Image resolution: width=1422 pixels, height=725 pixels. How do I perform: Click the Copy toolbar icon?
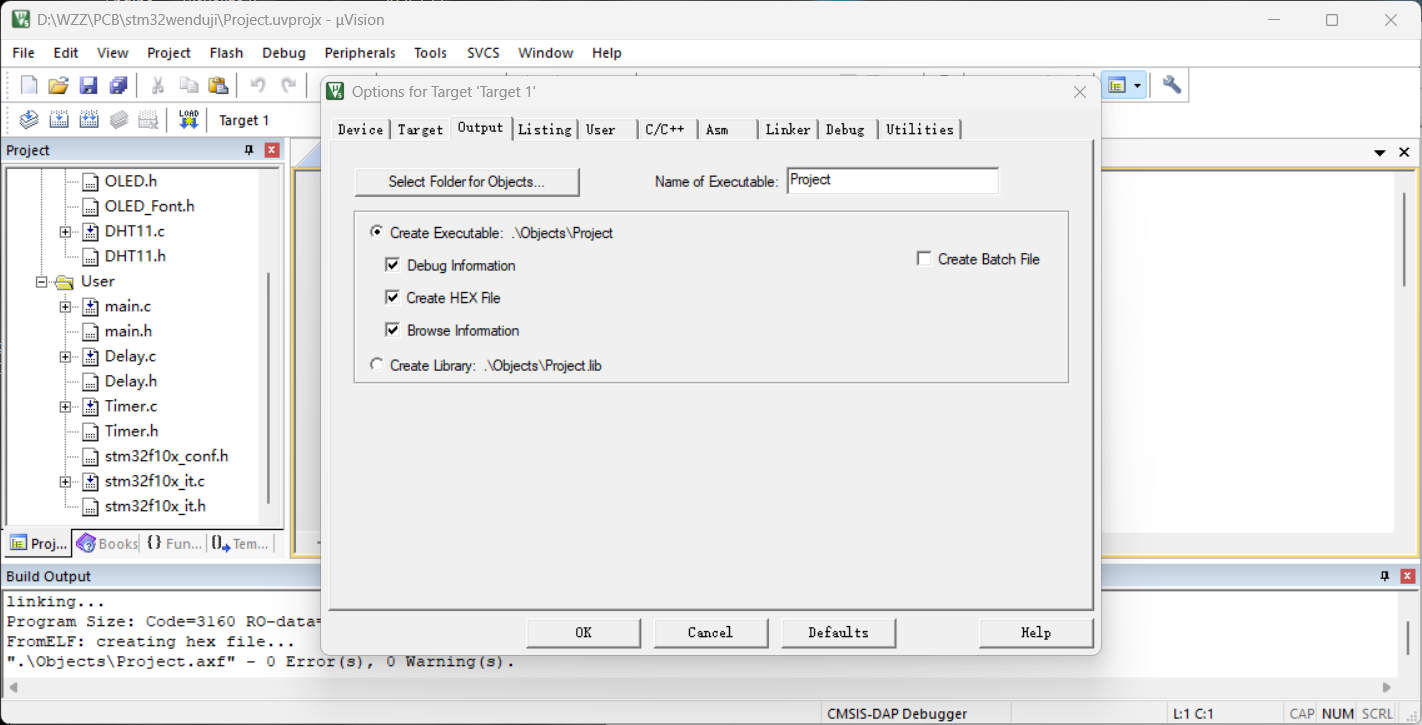tap(188, 86)
